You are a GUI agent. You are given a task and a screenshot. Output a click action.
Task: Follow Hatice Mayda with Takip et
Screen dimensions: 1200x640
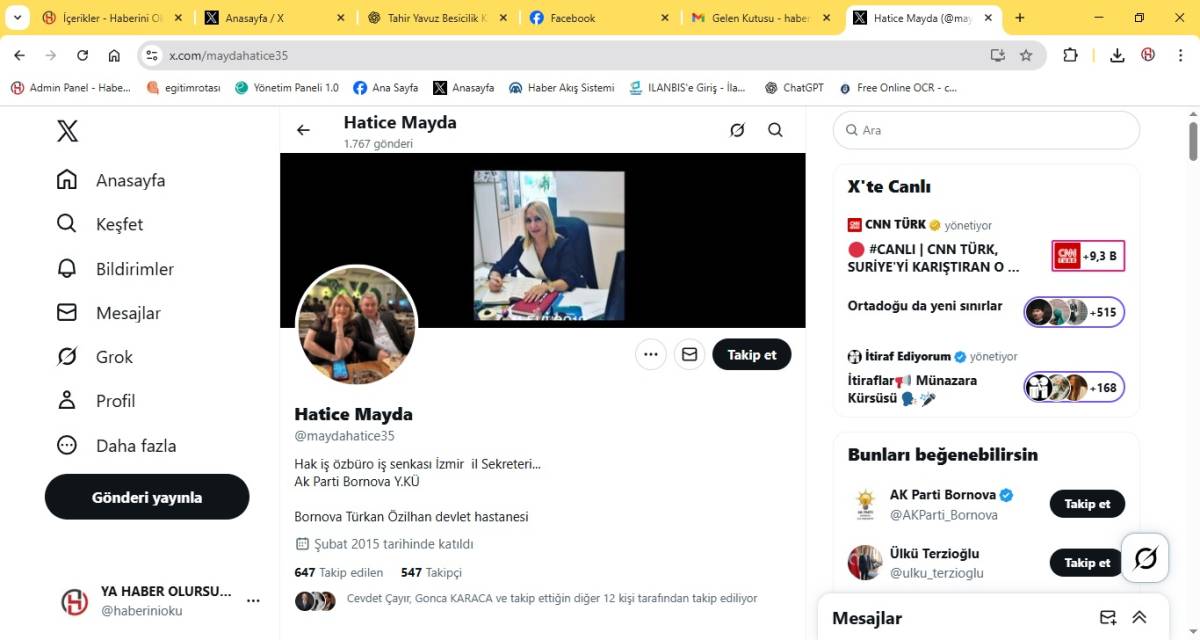tap(751, 354)
